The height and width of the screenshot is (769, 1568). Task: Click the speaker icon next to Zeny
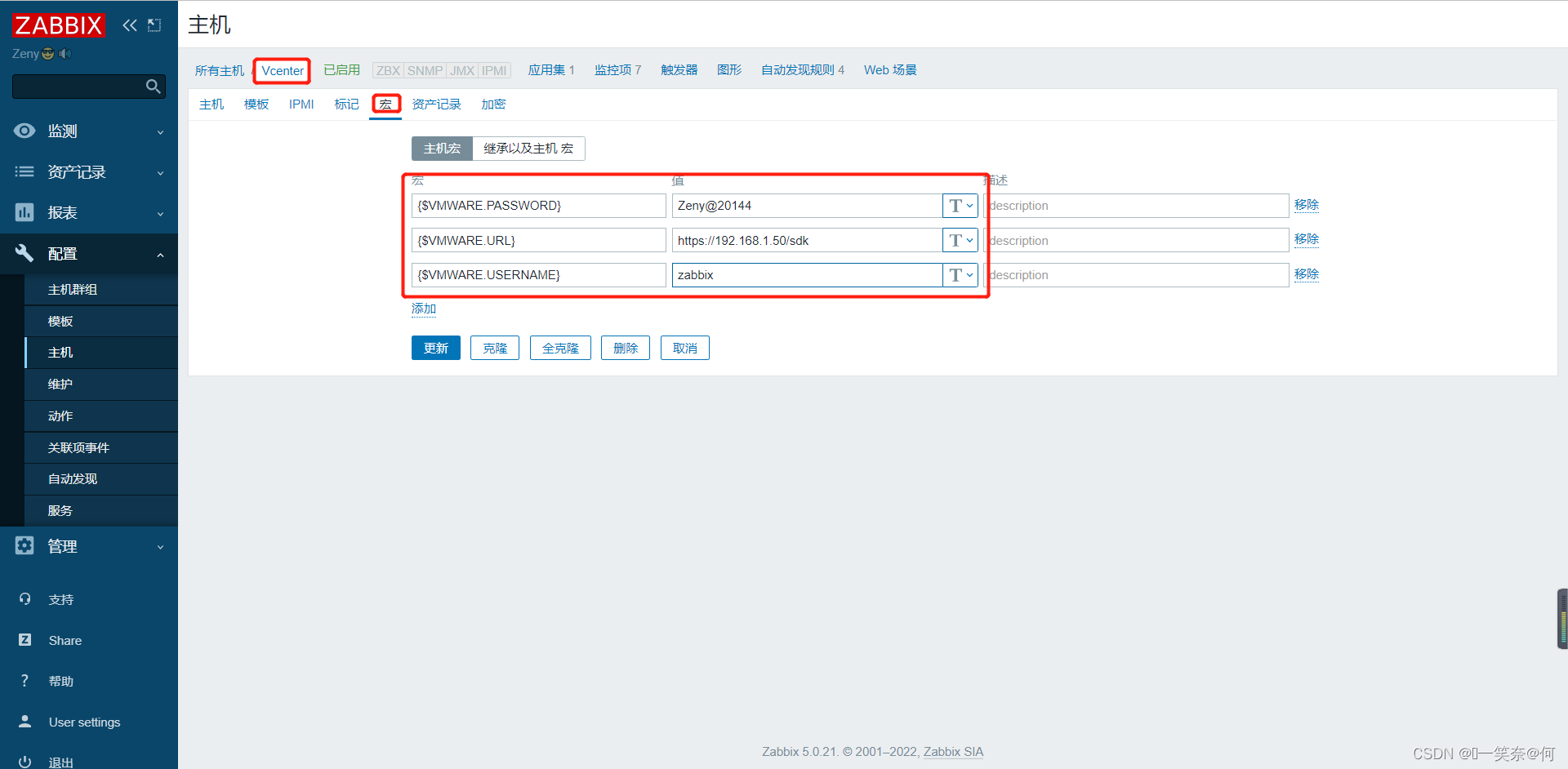click(x=65, y=54)
